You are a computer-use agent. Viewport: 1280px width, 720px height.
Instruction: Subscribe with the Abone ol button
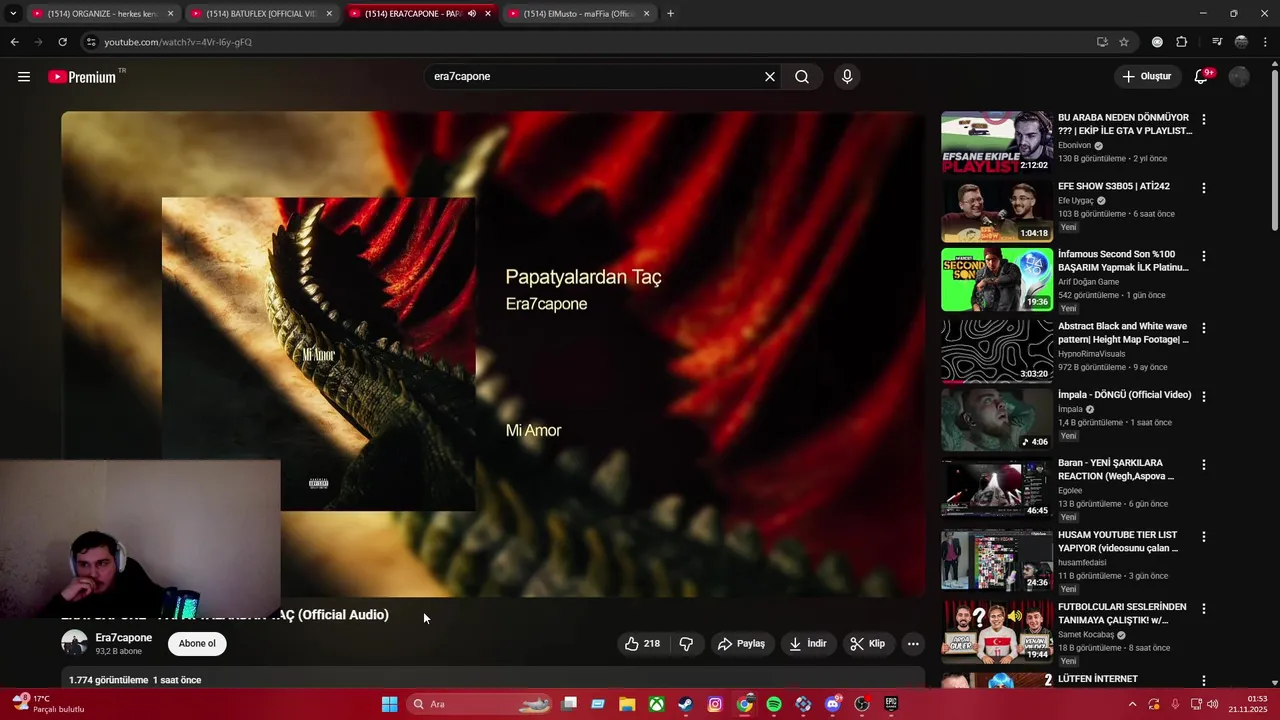tap(197, 644)
